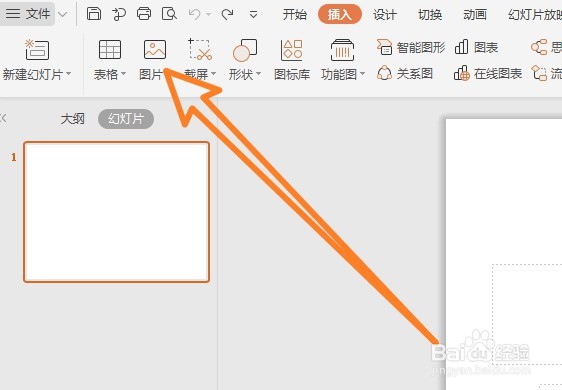Collapse the slide panel with the chevron

[3, 118]
